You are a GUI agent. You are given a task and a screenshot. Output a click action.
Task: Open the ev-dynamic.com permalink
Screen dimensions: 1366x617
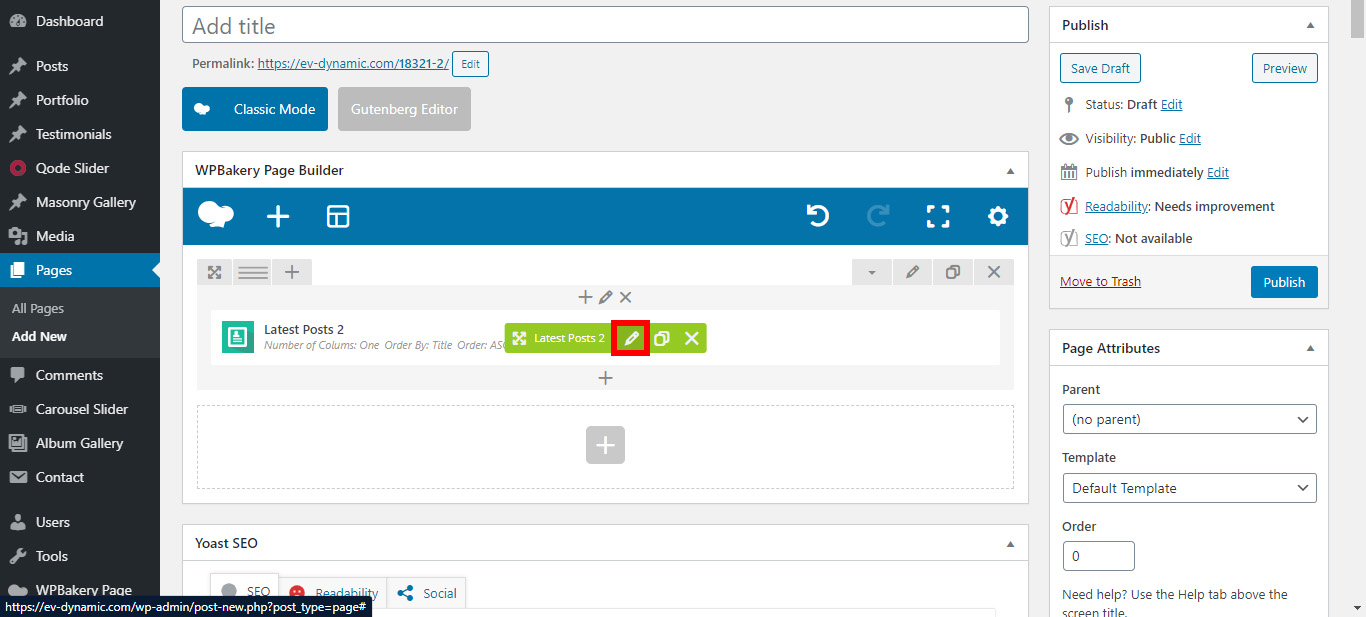click(x=353, y=63)
